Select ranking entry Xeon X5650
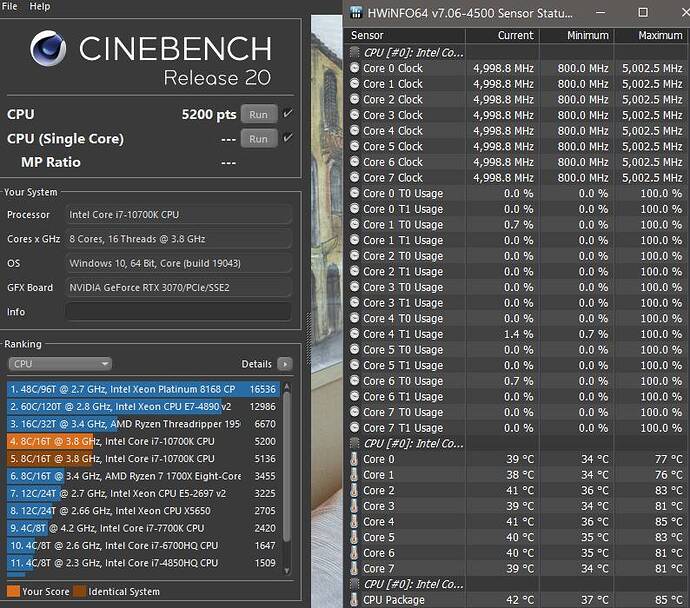The height and width of the screenshot is (608, 690). [143, 511]
